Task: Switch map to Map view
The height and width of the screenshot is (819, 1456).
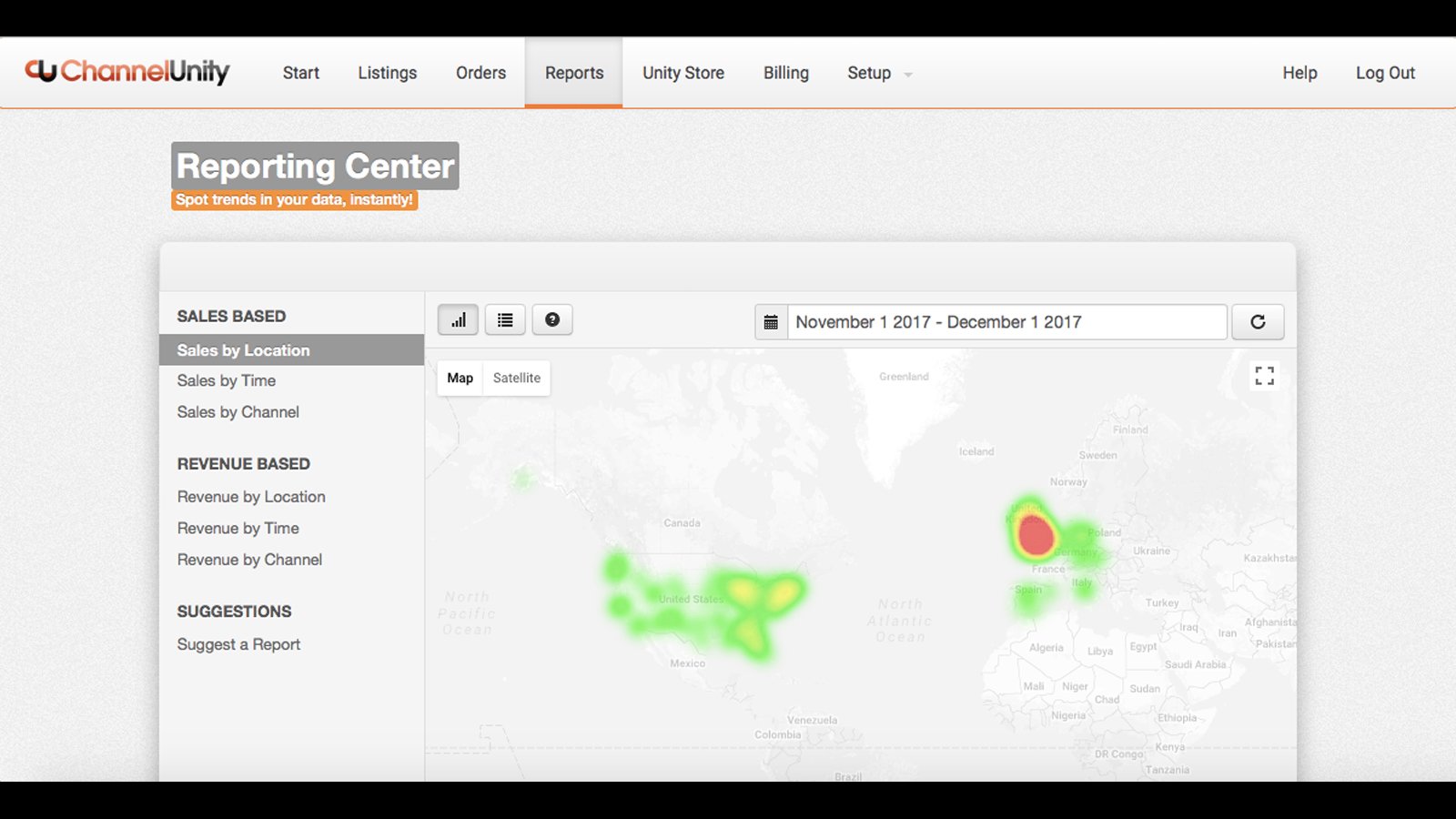Action: coord(460,378)
